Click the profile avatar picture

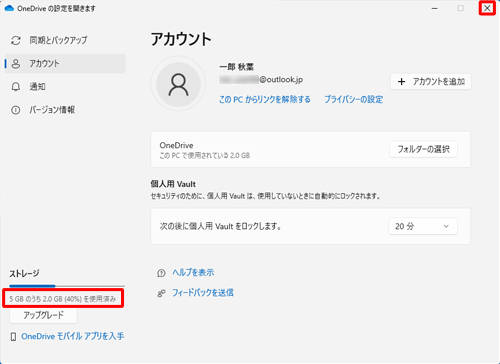tap(178, 84)
